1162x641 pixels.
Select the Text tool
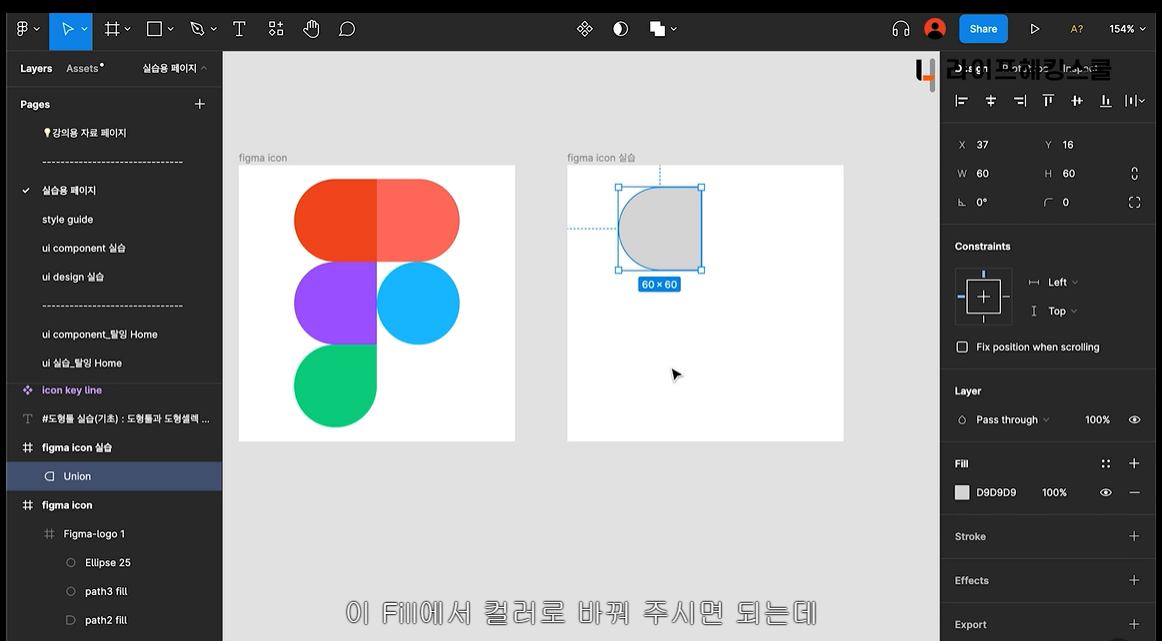point(239,29)
